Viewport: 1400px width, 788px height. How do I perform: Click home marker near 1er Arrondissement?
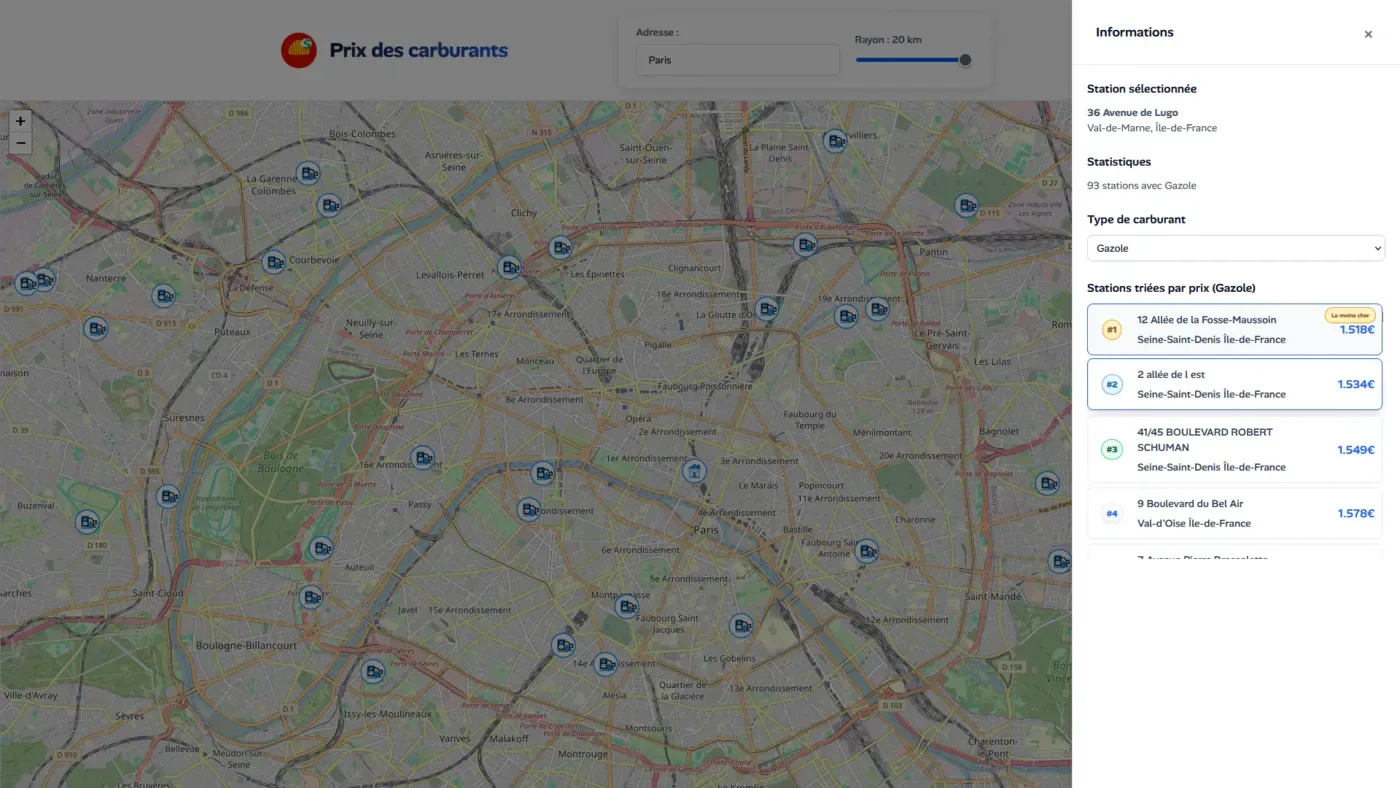pos(694,471)
